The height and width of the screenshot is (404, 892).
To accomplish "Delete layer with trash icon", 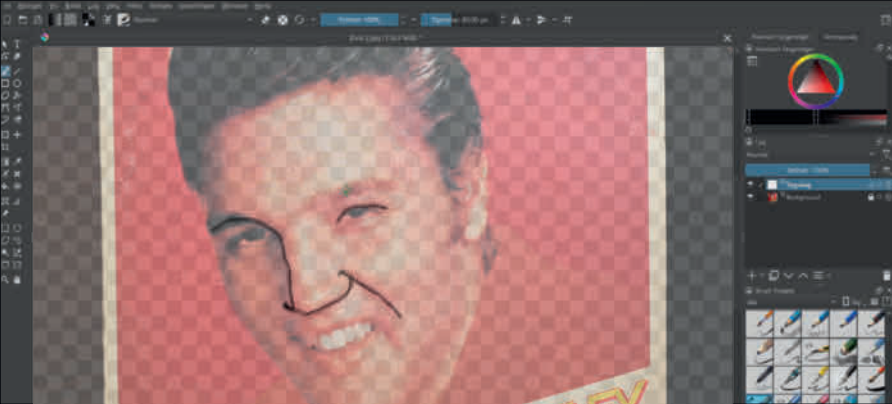I will click(x=886, y=275).
